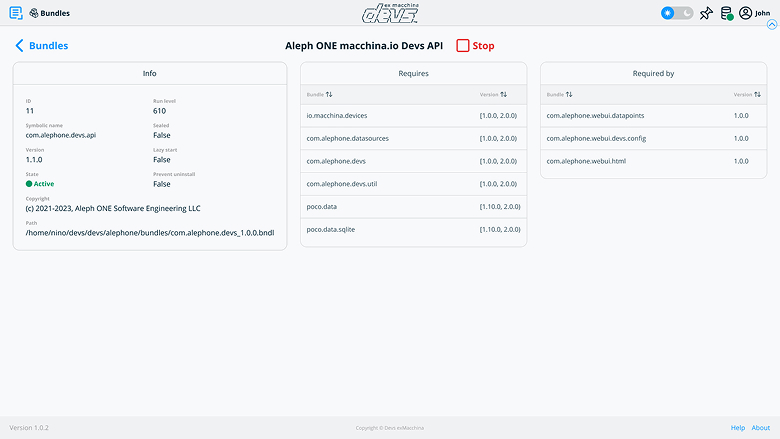The image size is (780, 439).
Task: Open the database status icon
Action: (727, 13)
